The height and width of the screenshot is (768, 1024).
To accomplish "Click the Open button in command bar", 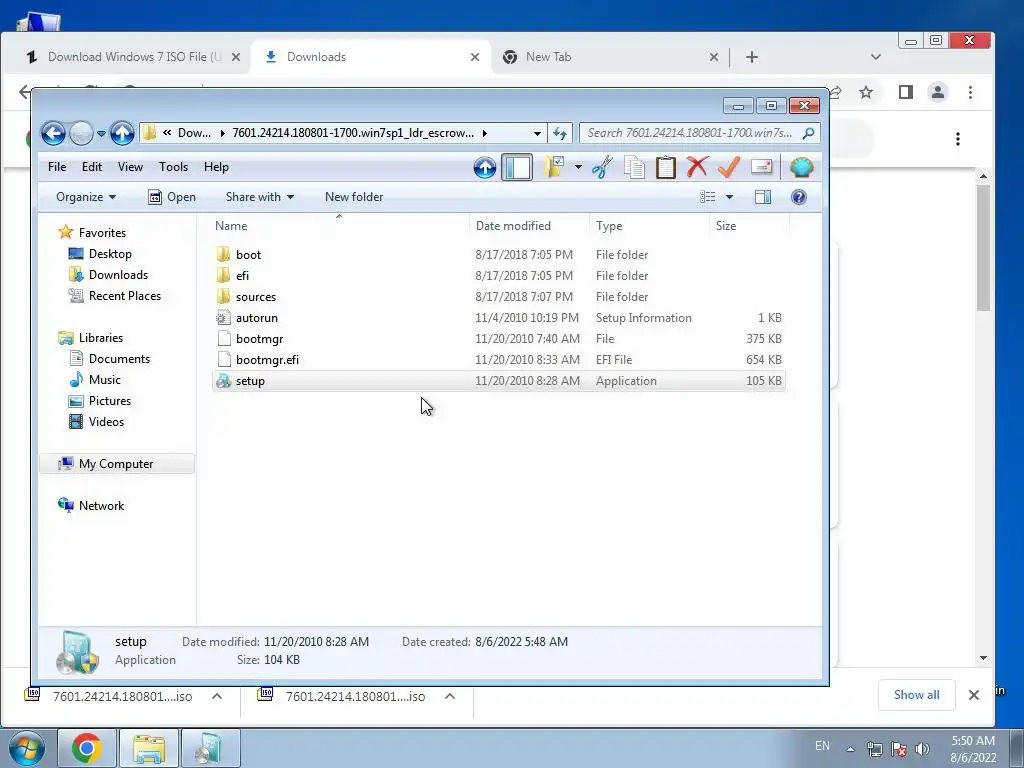I will pos(172,197).
